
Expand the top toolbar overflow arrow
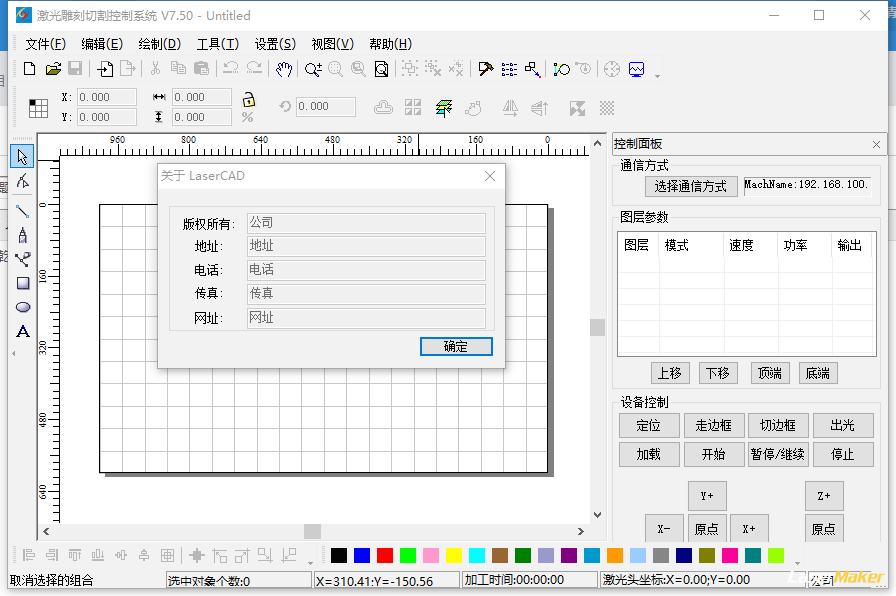(657, 76)
